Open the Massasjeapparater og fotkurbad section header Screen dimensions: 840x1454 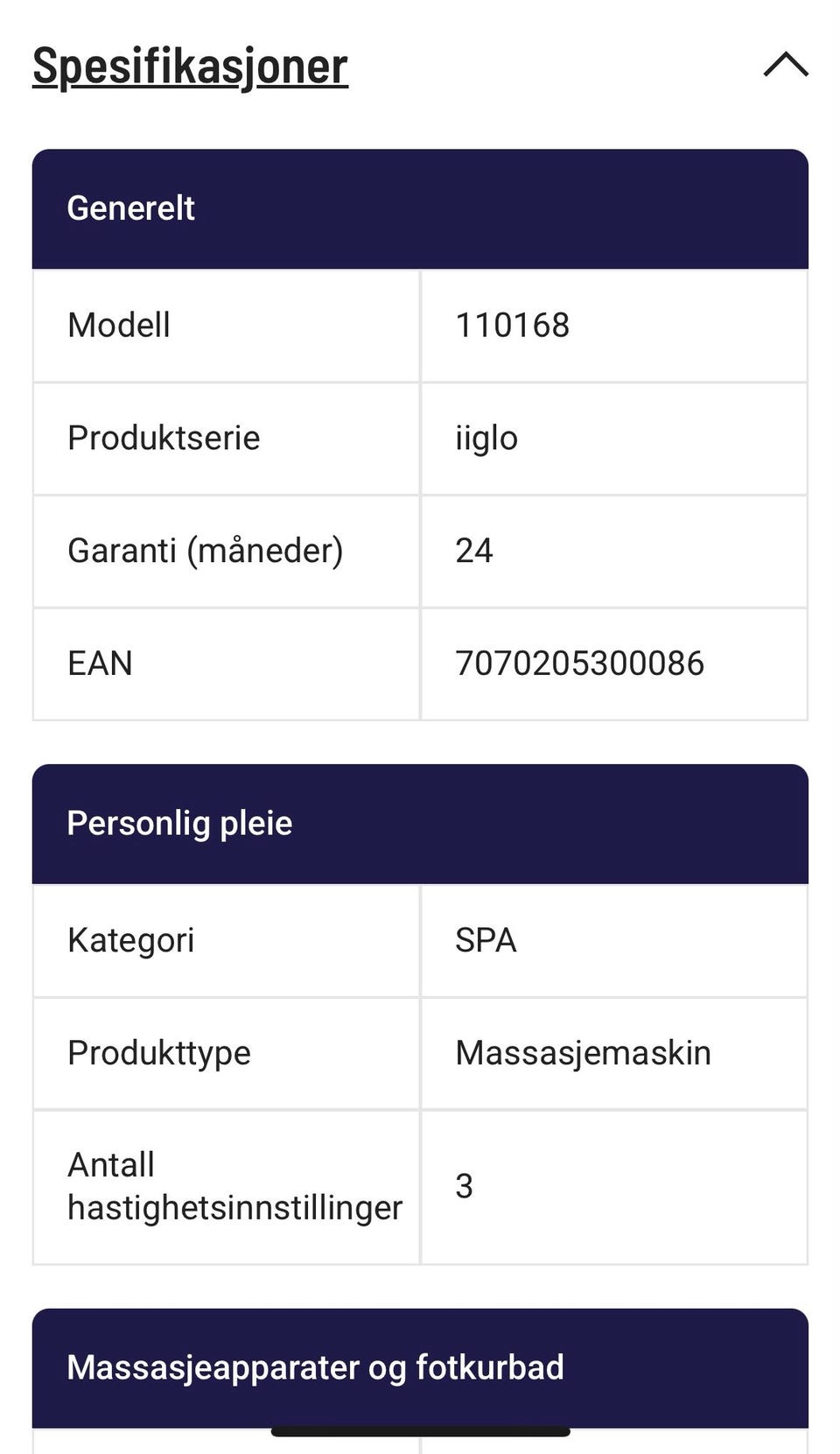pos(315,1367)
